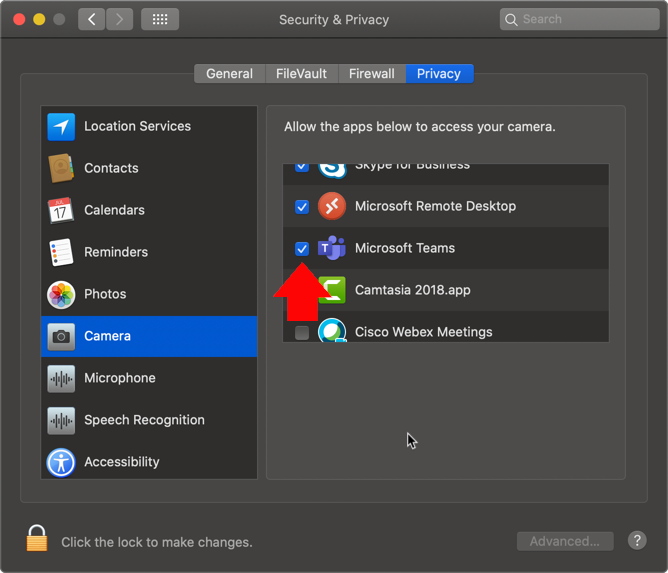The image size is (668, 573).
Task: Select Photos label in privacy list
Action: pyautogui.click(x=105, y=294)
